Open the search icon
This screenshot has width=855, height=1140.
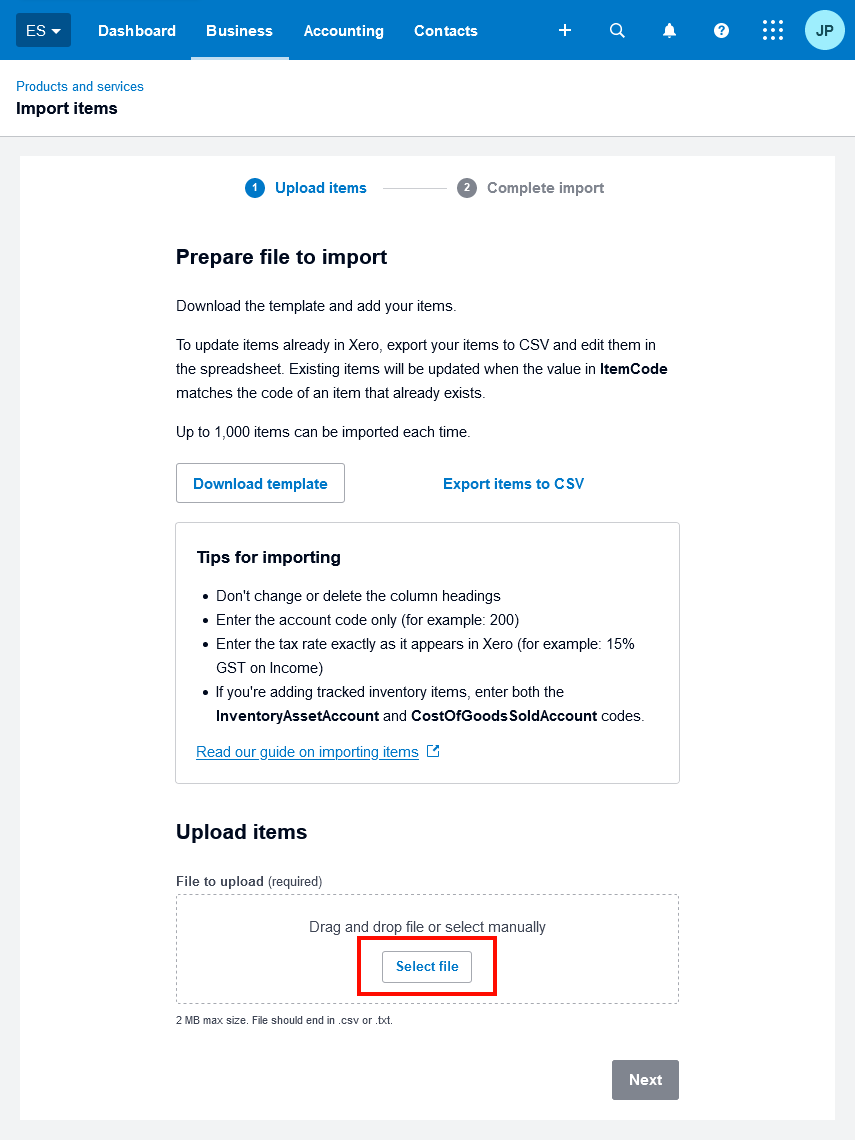click(x=617, y=30)
